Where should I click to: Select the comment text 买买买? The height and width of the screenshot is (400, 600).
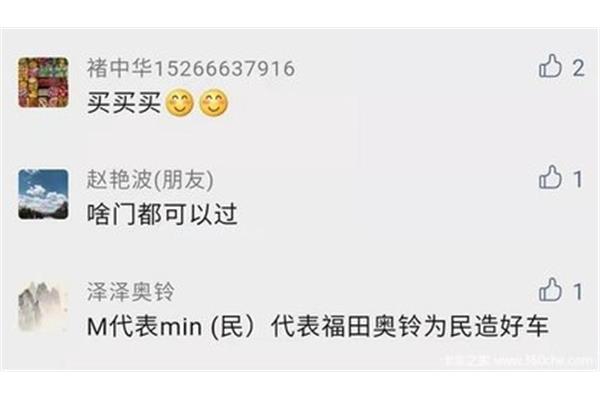[x=124, y=103]
